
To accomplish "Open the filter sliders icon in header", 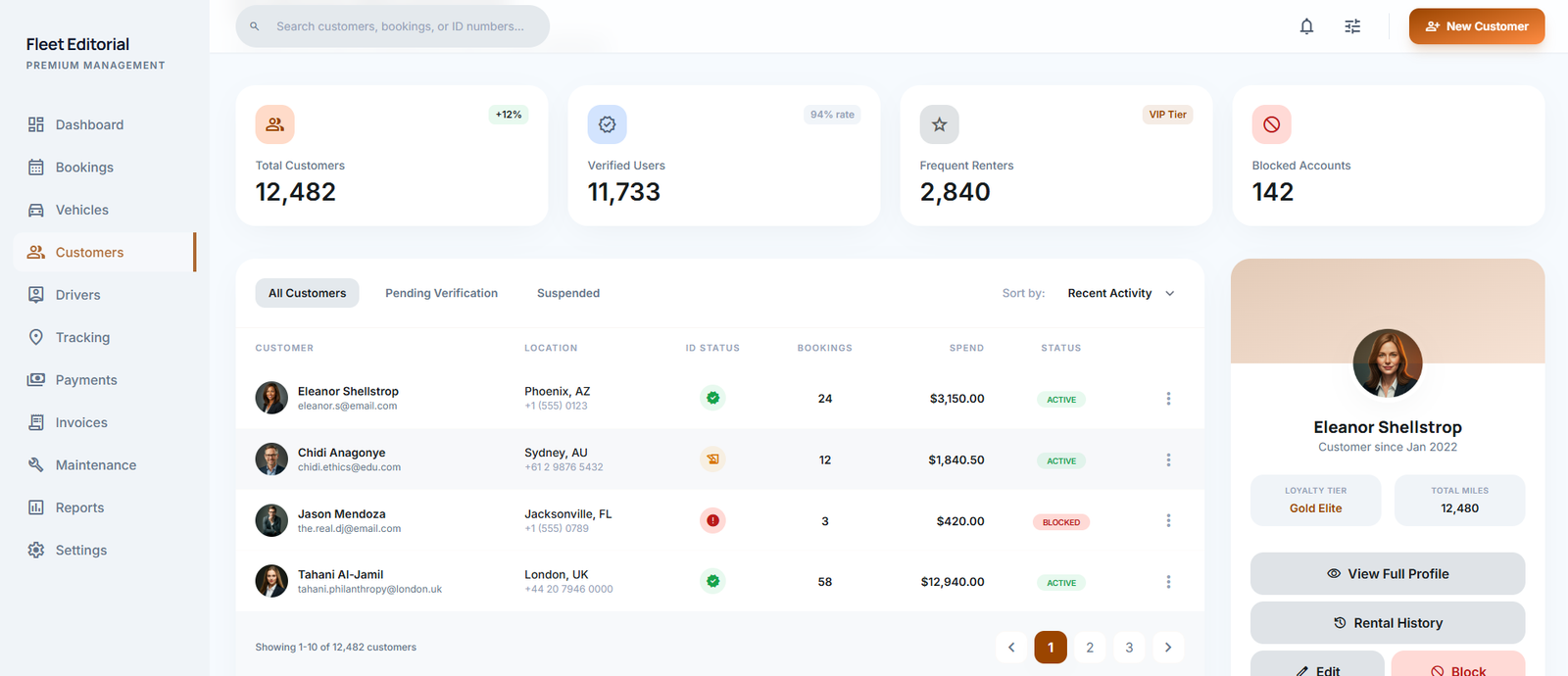I will coord(1352,26).
